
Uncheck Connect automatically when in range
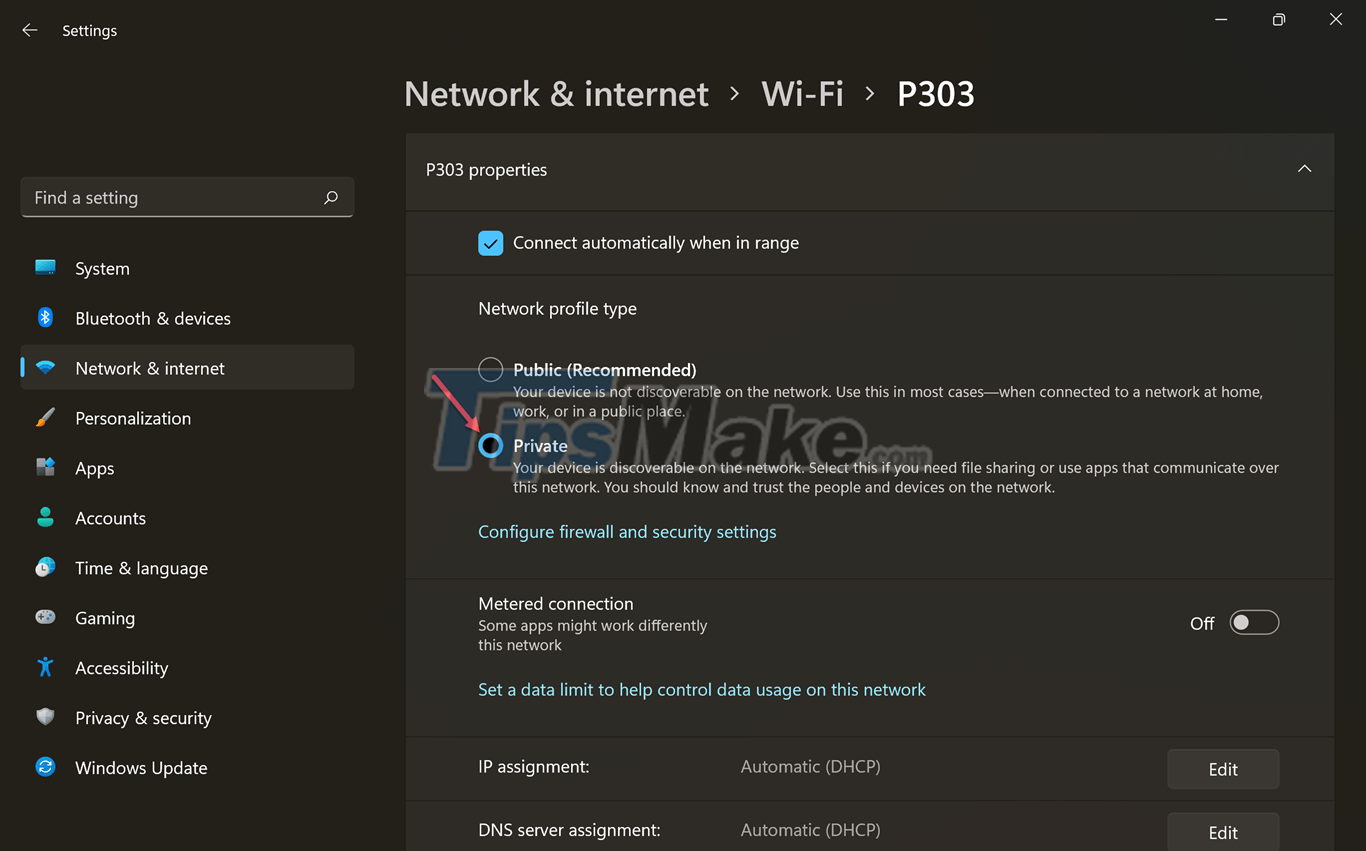[490, 242]
